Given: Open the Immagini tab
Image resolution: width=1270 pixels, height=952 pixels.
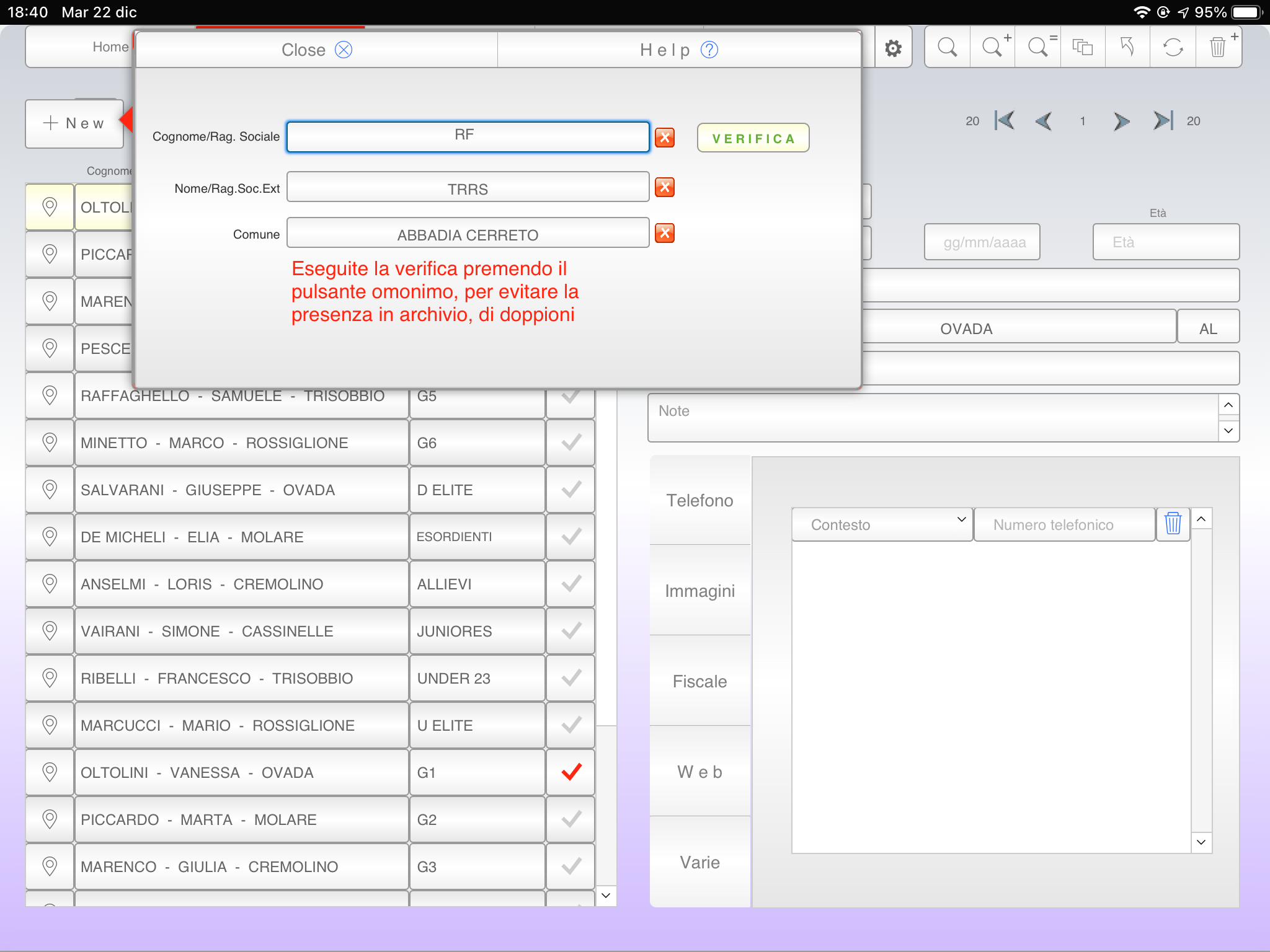Looking at the screenshot, I should (699, 591).
